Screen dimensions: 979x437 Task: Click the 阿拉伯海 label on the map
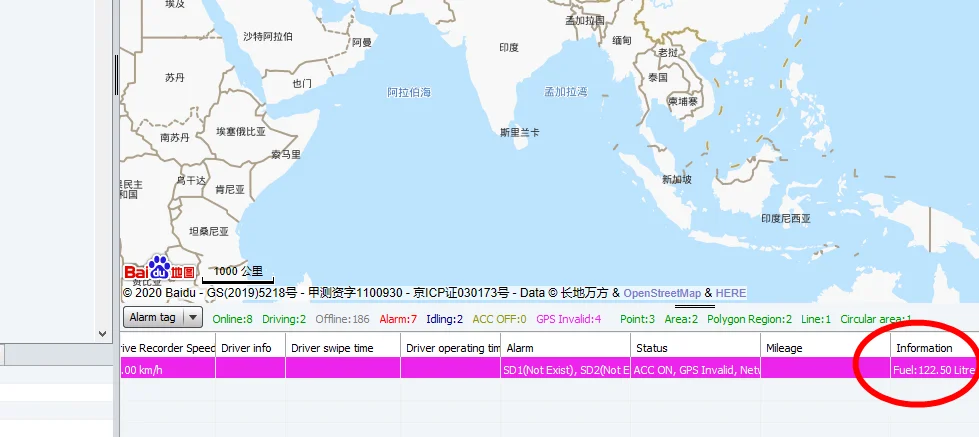(409, 92)
